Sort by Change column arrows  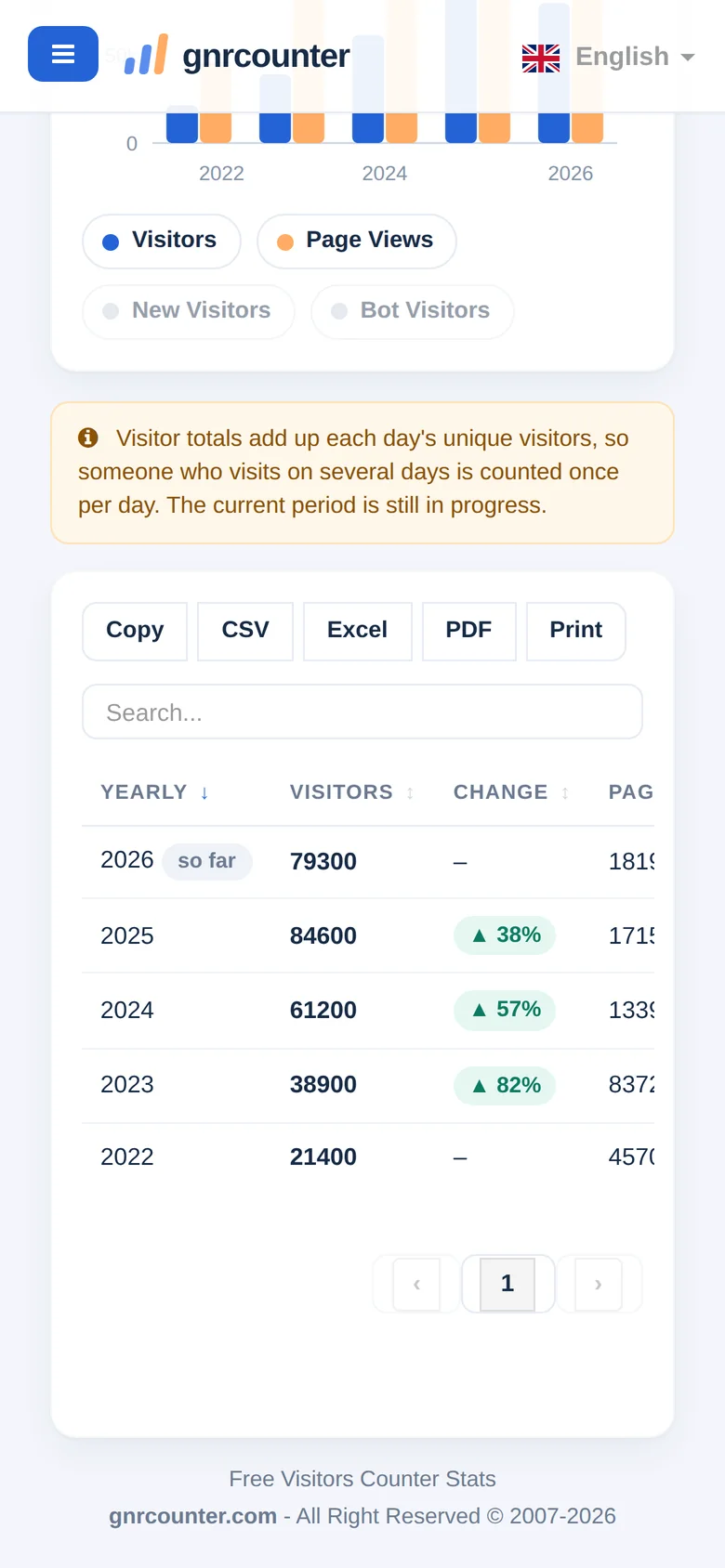pyautogui.click(x=565, y=792)
